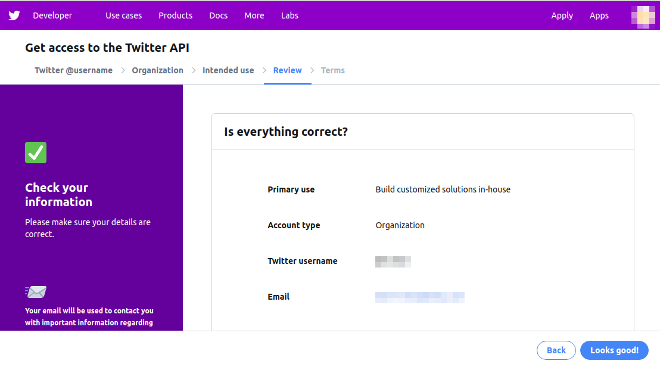This screenshot has width=660, height=367.
Task: Open the Labs menu
Action: 290,16
